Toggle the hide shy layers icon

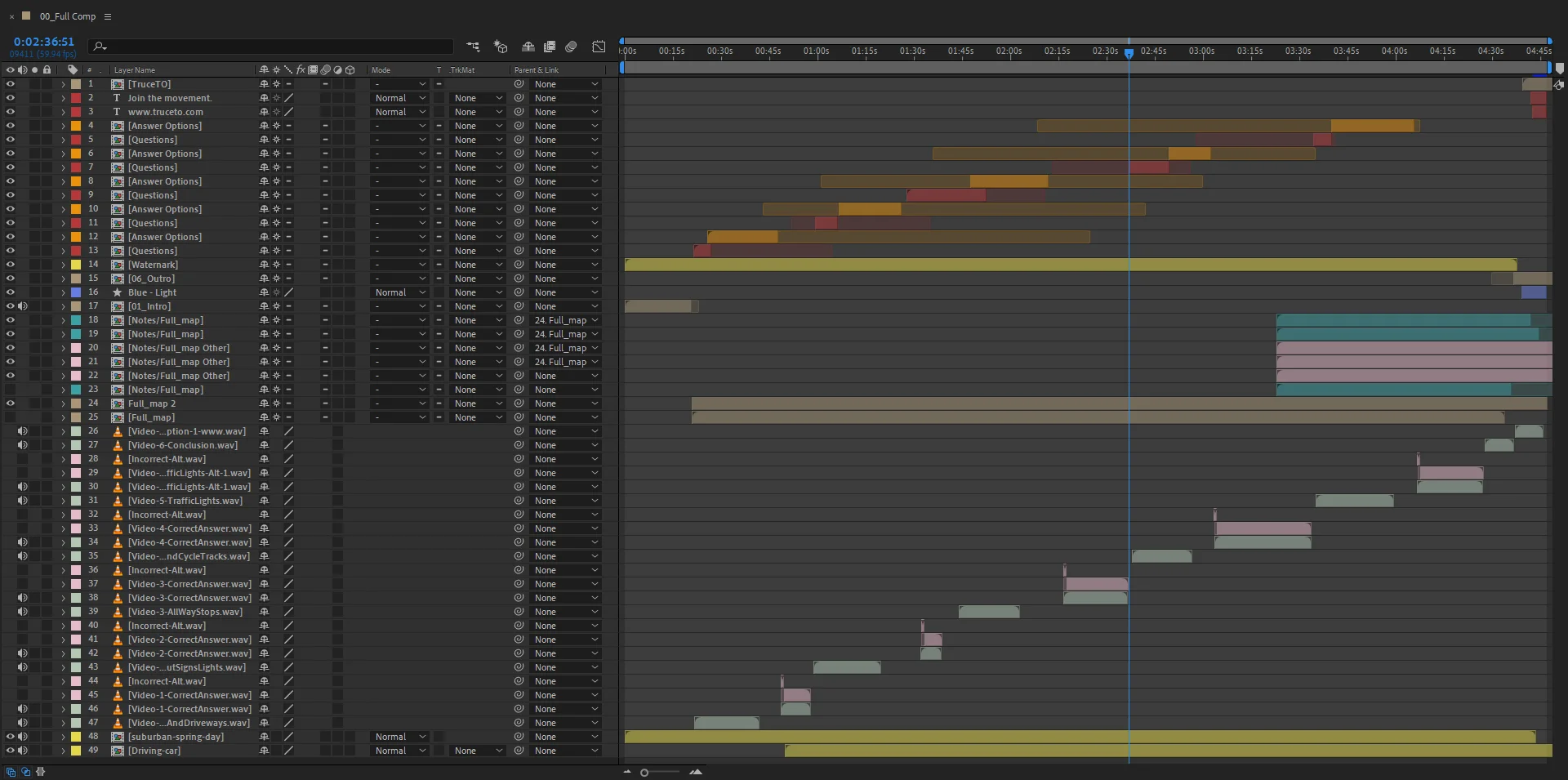click(528, 47)
